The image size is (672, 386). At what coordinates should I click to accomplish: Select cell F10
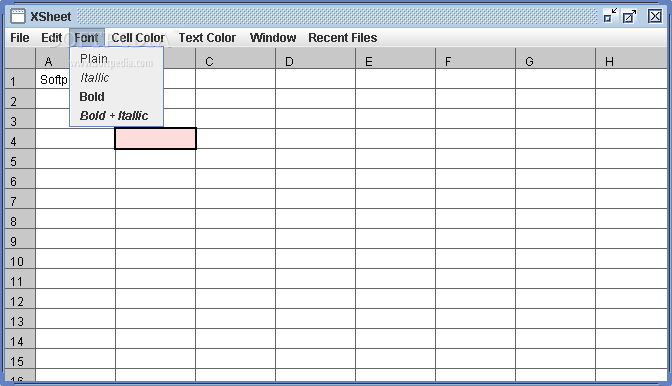tap(475, 259)
